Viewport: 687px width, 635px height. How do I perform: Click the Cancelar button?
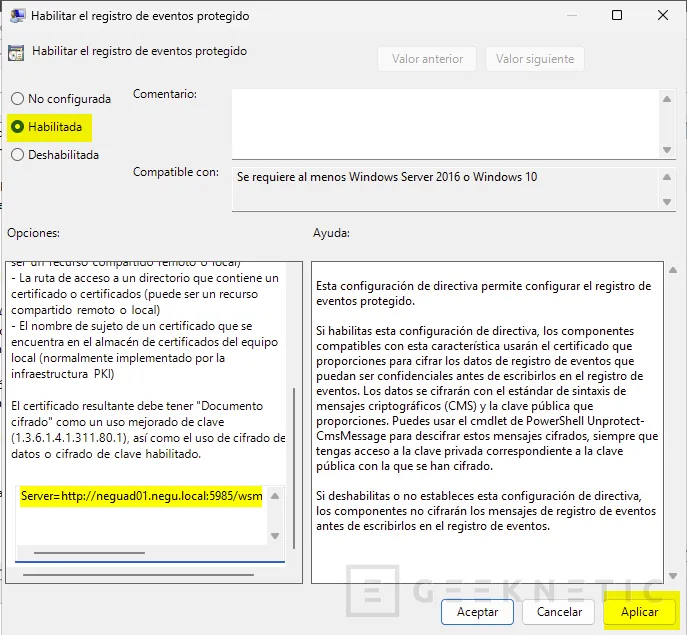[x=560, y=612]
